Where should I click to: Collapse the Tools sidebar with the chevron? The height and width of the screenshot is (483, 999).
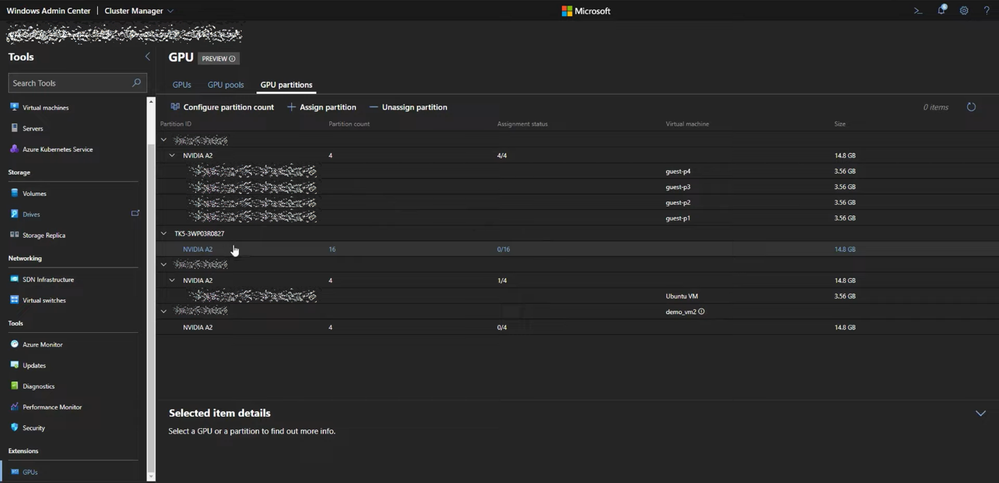point(147,57)
